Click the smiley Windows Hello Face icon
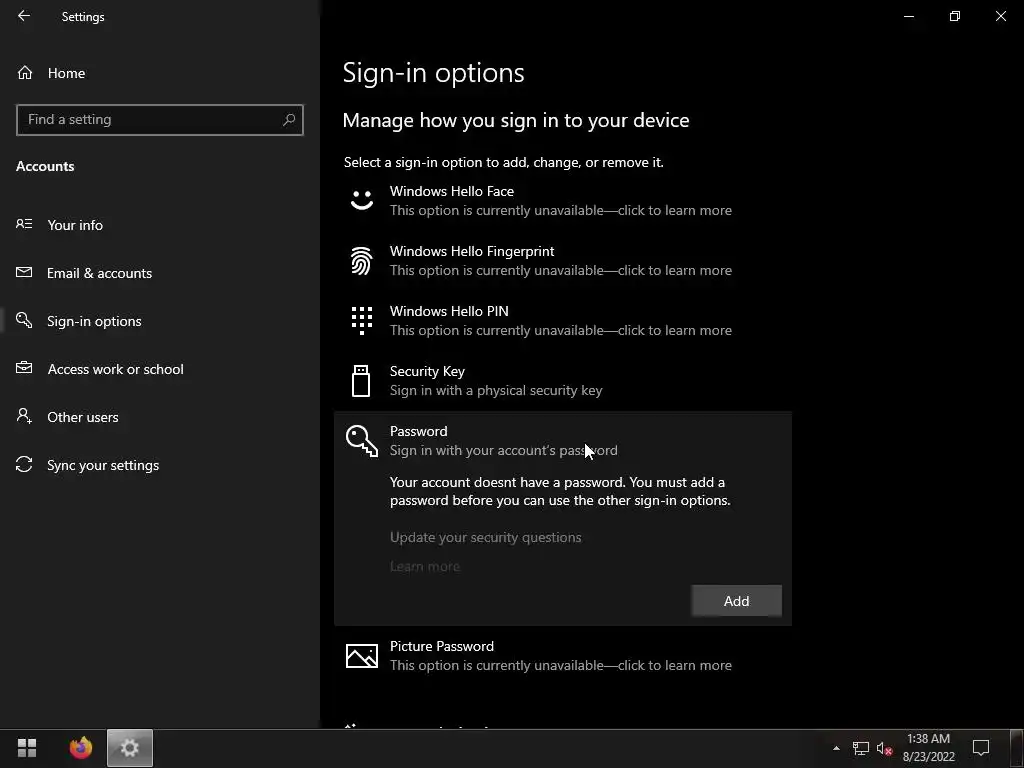 362,200
